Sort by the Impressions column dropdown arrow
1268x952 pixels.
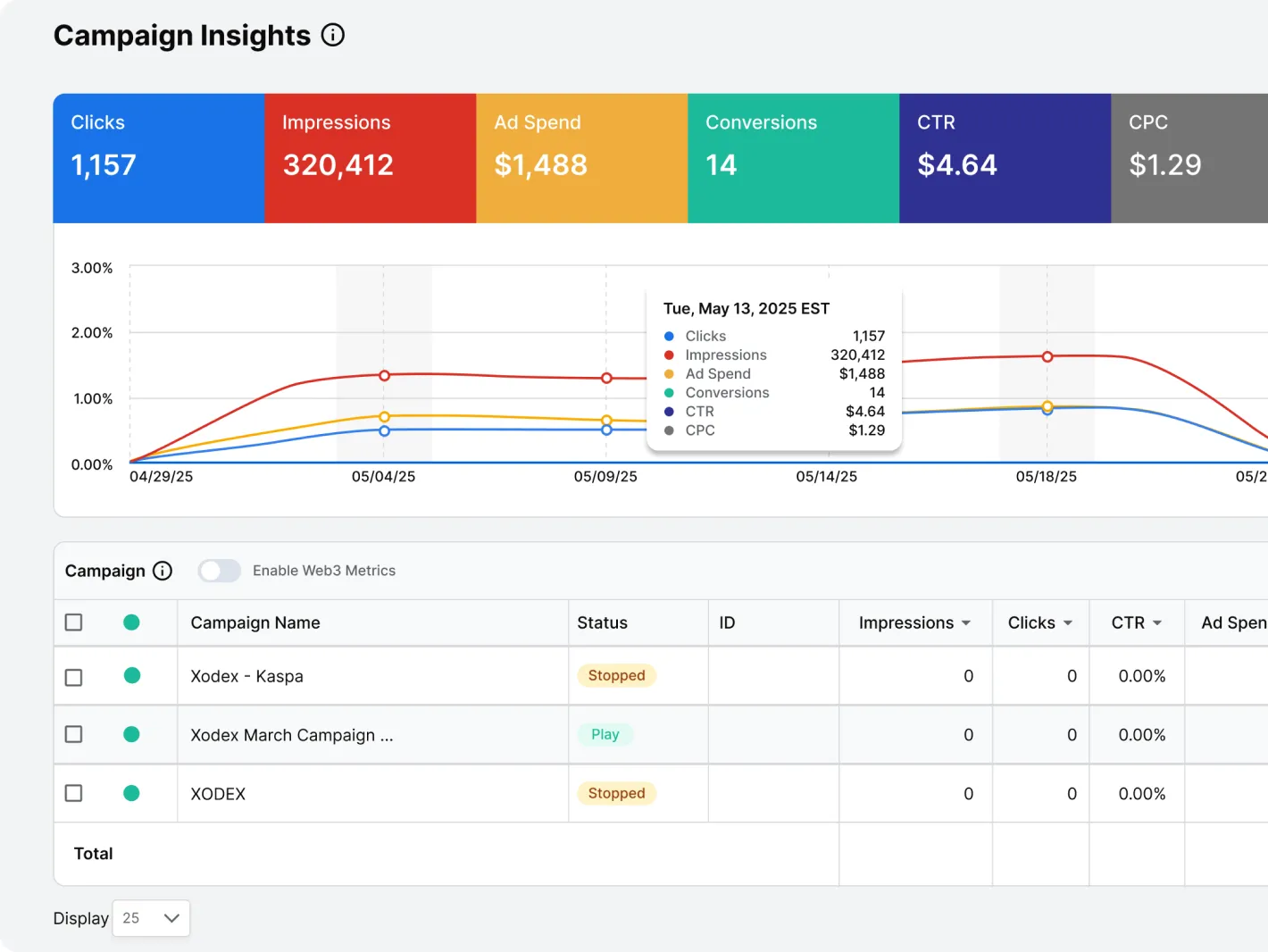[x=966, y=623]
